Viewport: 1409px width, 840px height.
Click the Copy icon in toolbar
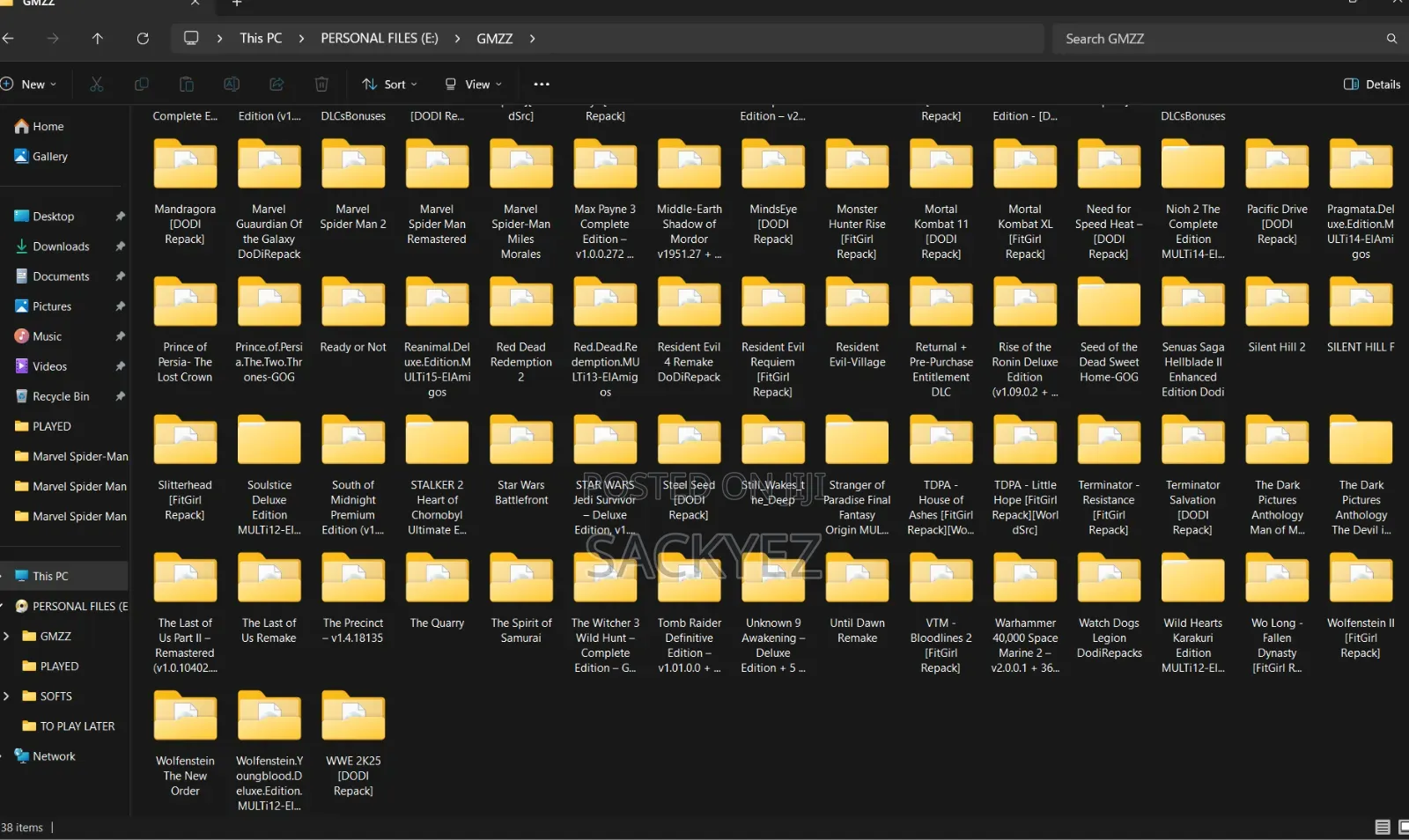141,85
